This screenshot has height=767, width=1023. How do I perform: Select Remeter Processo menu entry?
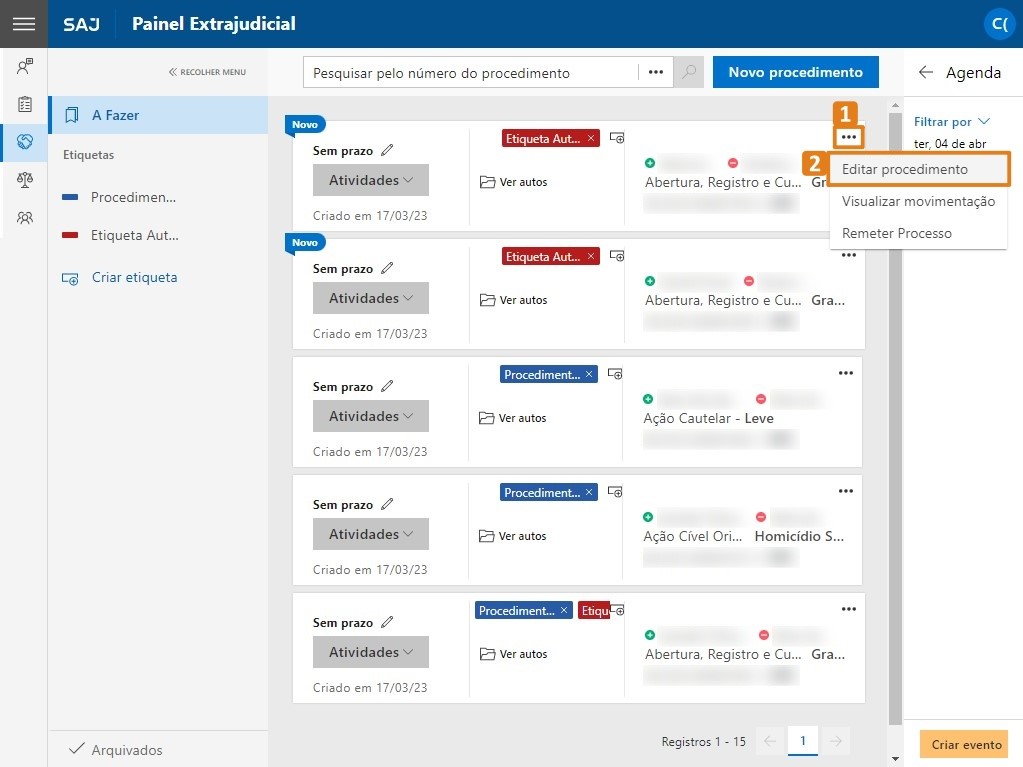pyautogui.click(x=919, y=233)
